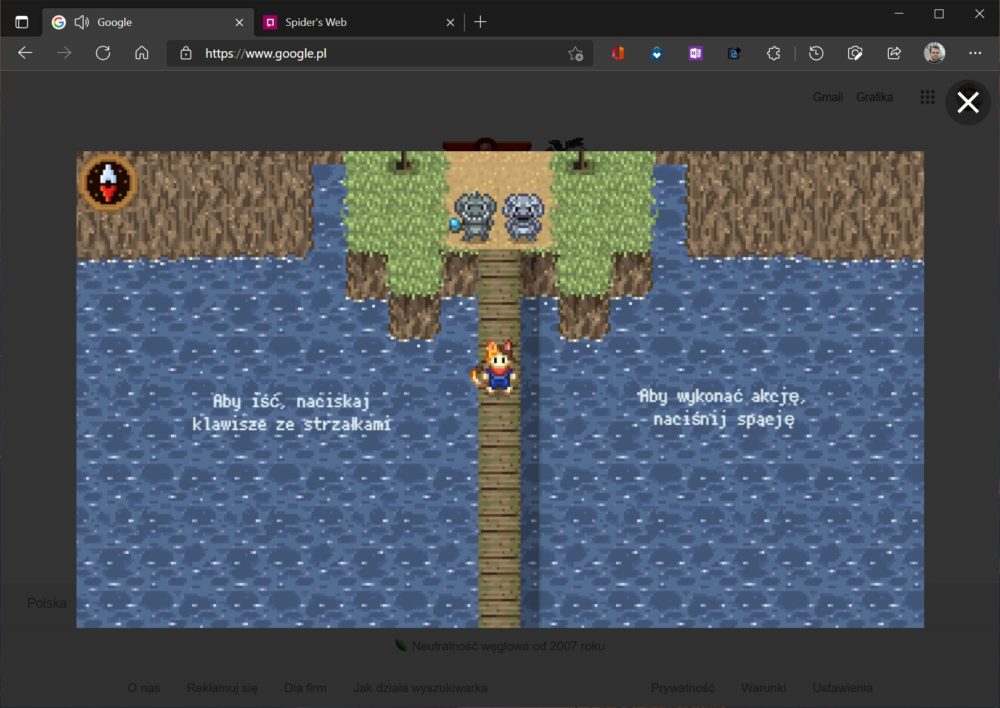The height and width of the screenshot is (708, 1000).
Task: Go forward to the next page
Action: (x=64, y=53)
